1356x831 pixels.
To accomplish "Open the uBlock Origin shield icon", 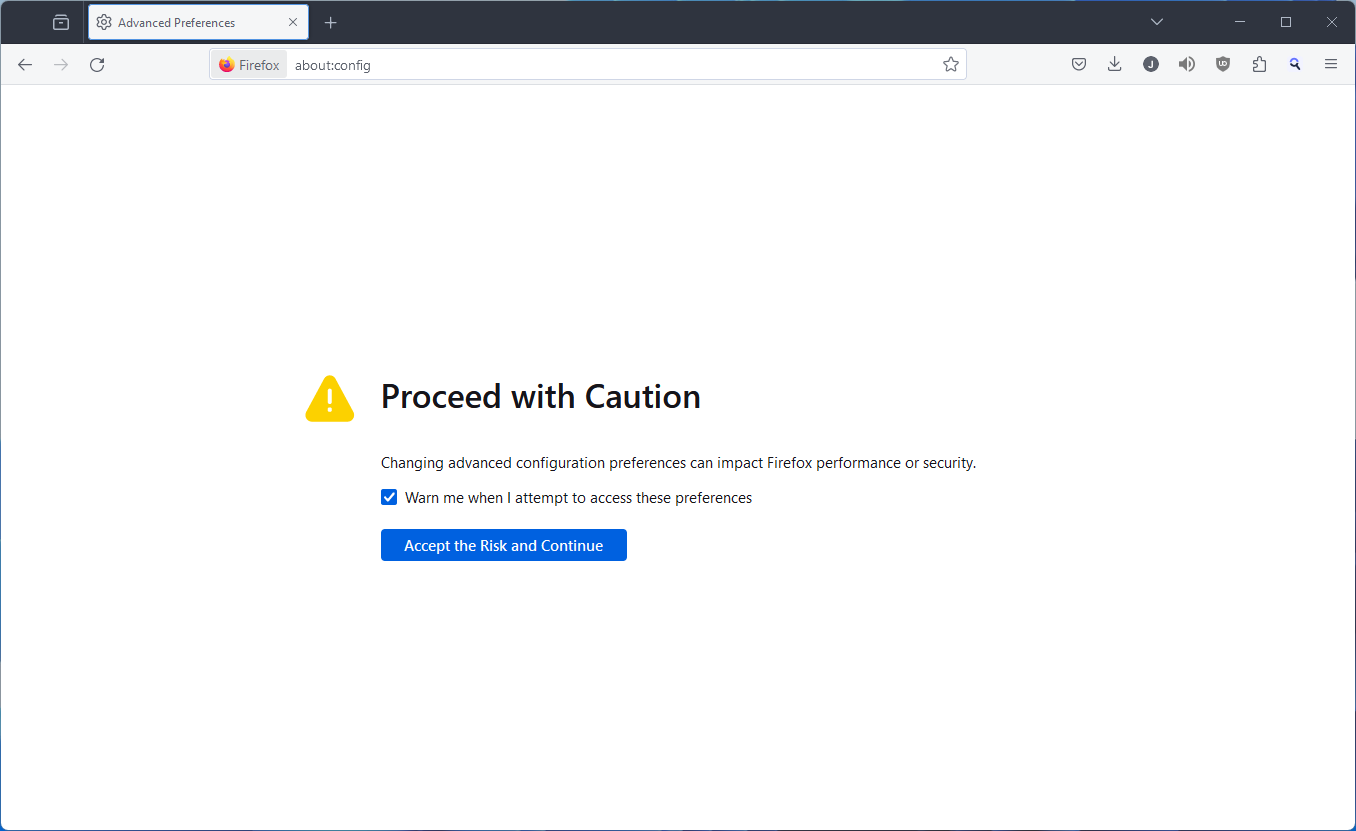I will (1223, 65).
